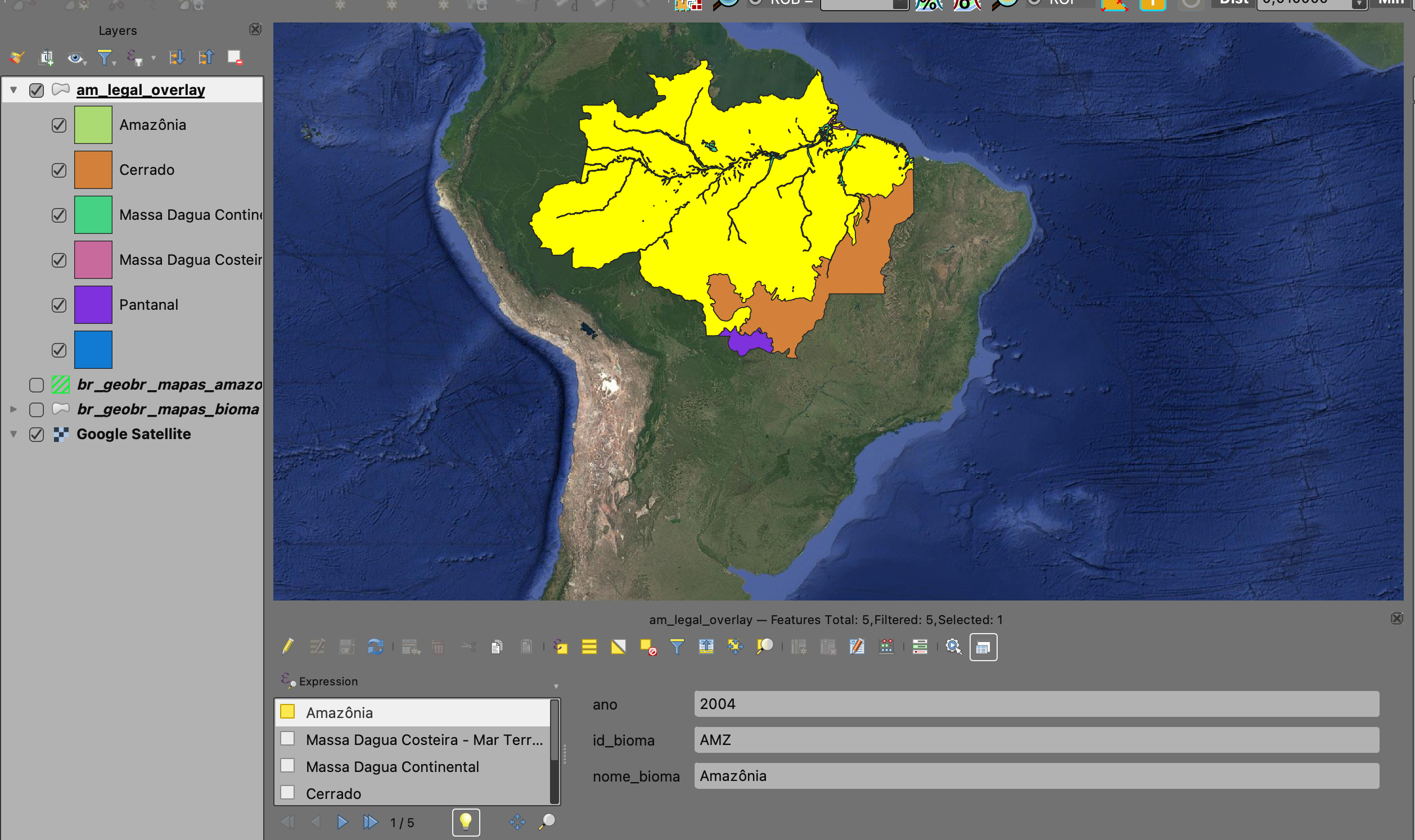
Task: Reload the attribute table
Action: pos(375,647)
